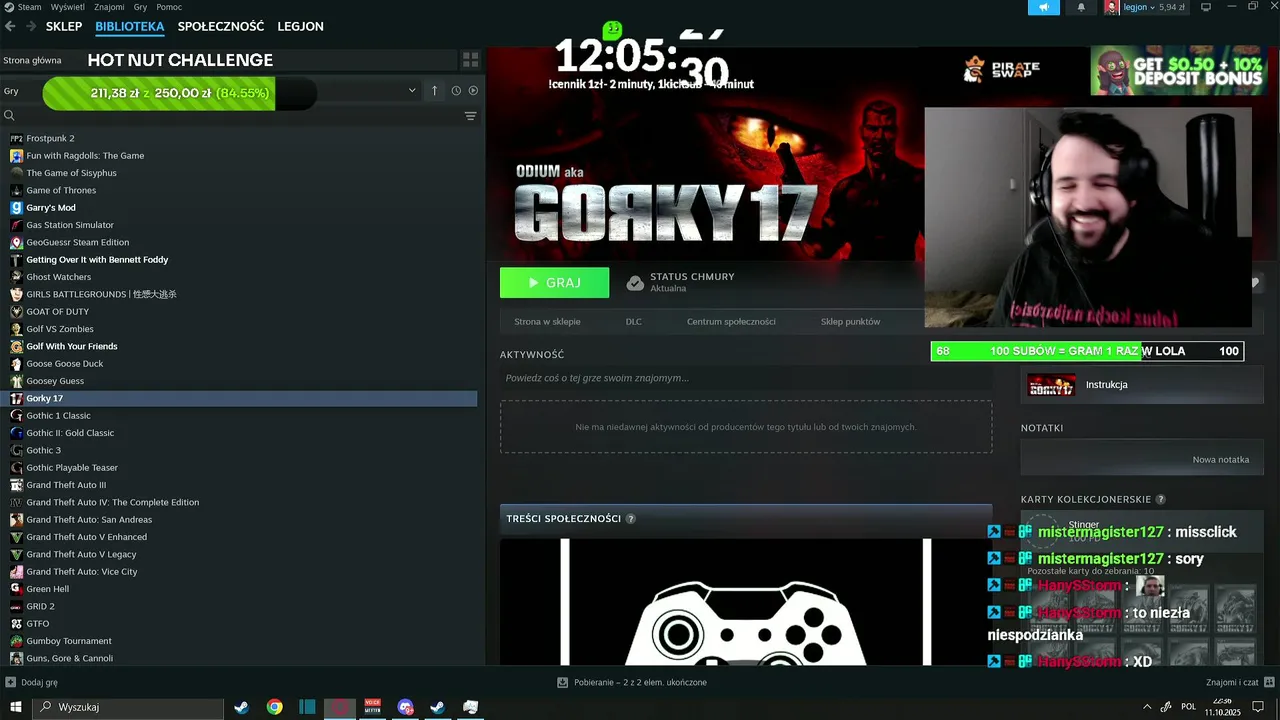Viewport: 1280px width, 720px height.
Task: Toggle ready-to-play games filter
Action: (x=473, y=90)
